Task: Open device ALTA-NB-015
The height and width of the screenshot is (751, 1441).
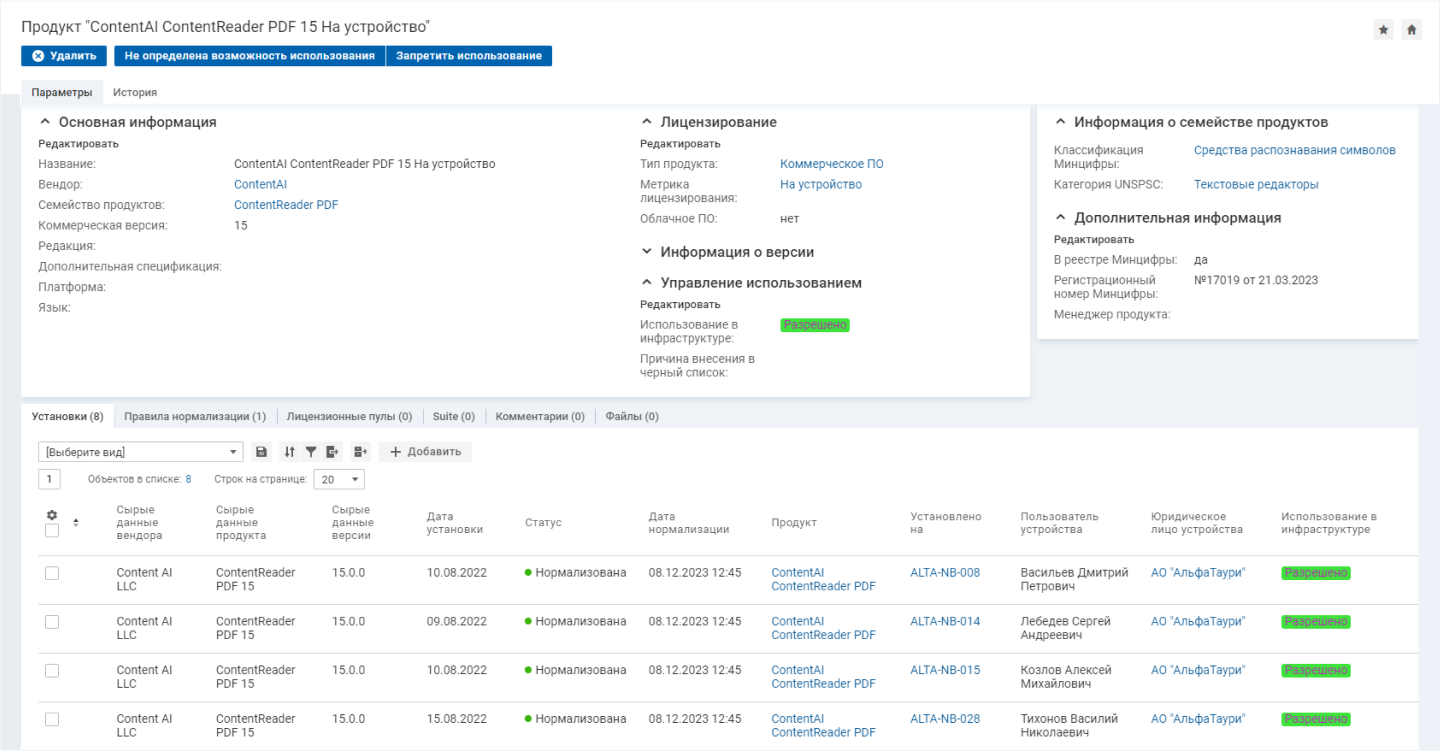Action: [x=945, y=670]
